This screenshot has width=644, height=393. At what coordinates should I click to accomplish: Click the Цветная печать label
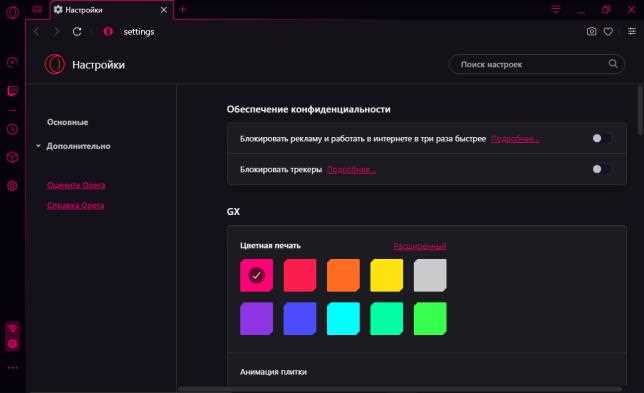coord(270,246)
